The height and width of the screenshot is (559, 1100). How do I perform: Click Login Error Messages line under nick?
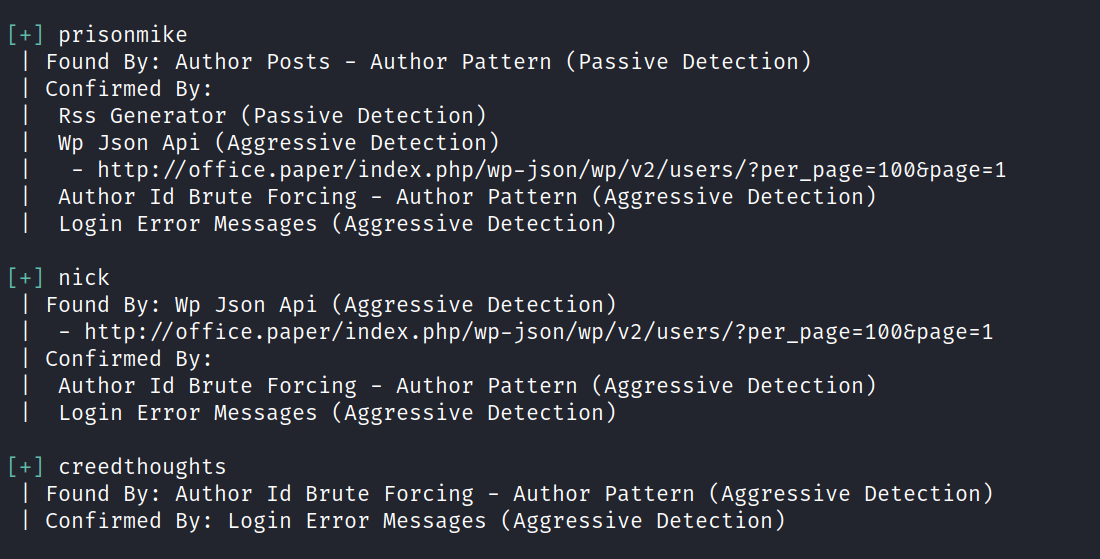(337, 413)
